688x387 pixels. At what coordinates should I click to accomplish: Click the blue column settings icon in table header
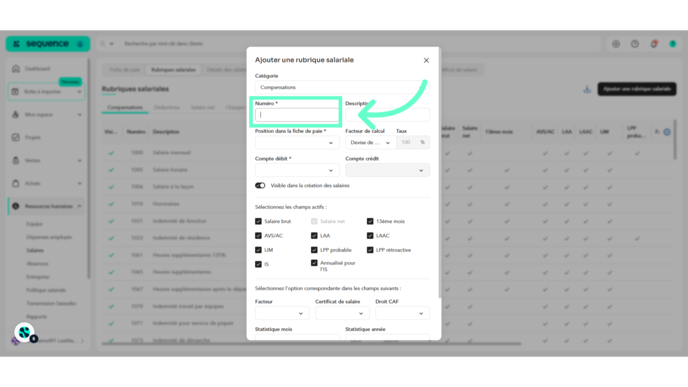pos(667,132)
